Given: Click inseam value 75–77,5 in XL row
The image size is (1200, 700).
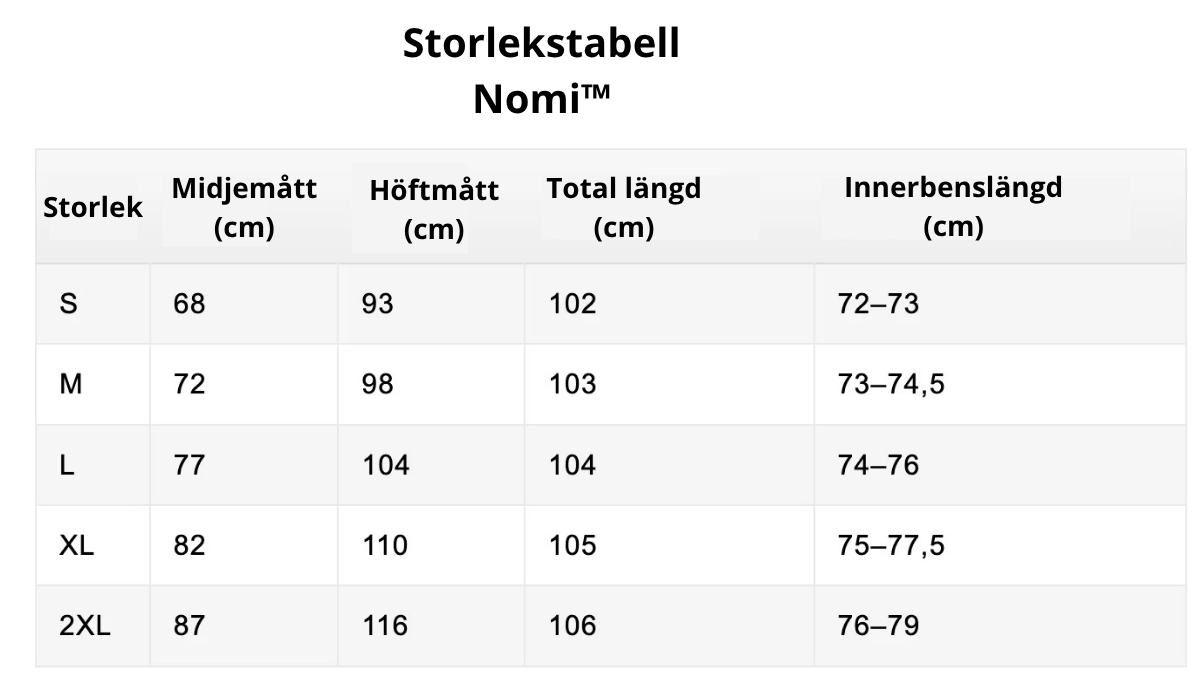Looking at the screenshot, I should (892, 545).
